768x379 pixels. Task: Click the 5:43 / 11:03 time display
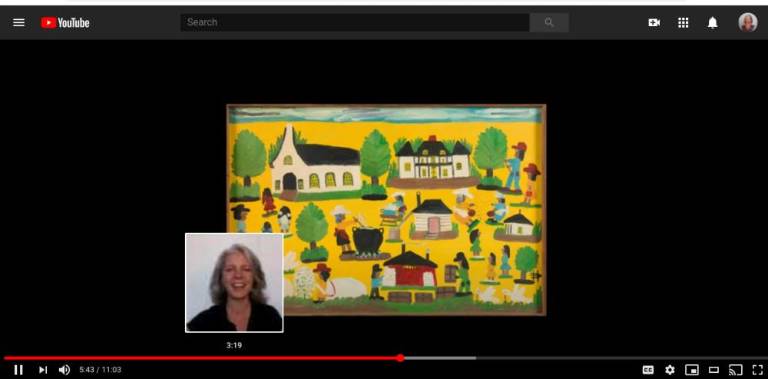pos(100,370)
